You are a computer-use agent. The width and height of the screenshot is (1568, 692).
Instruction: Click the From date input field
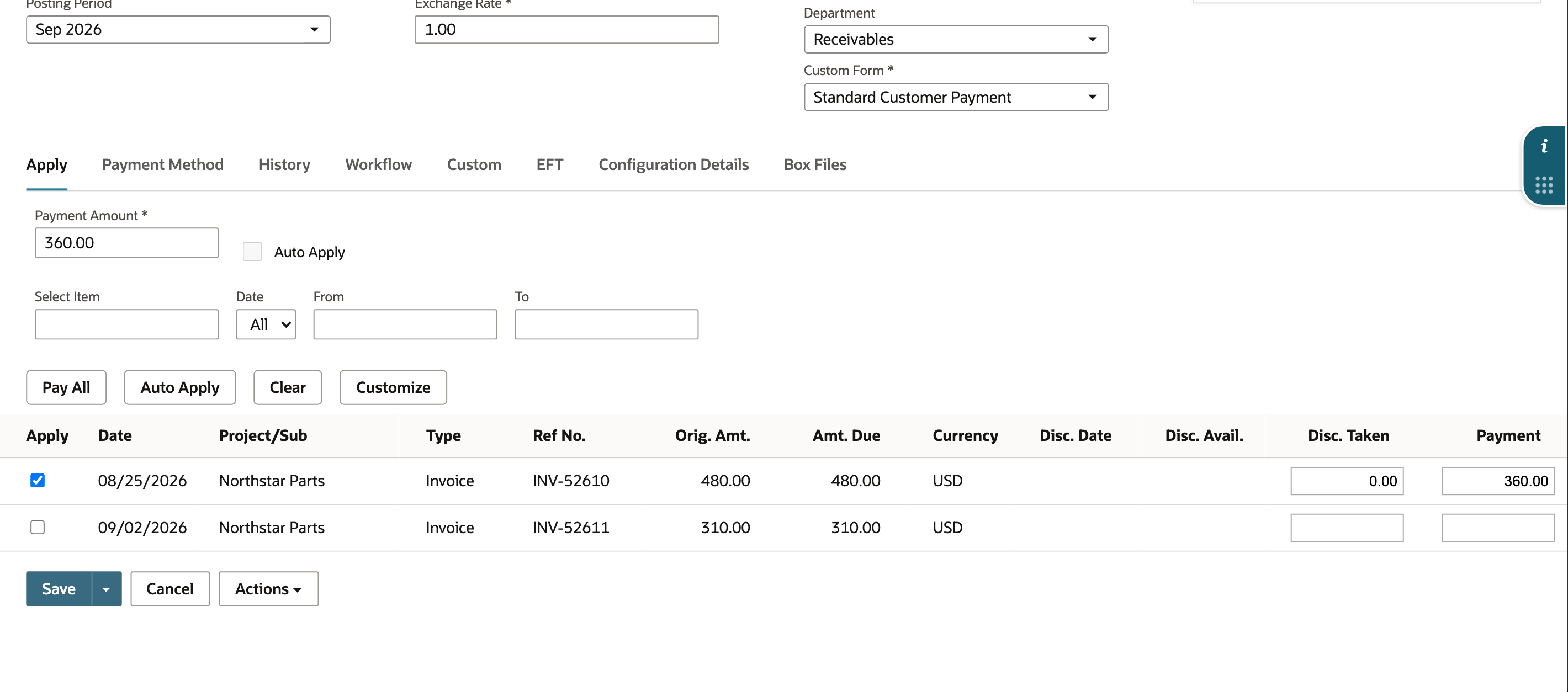(405, 324)
